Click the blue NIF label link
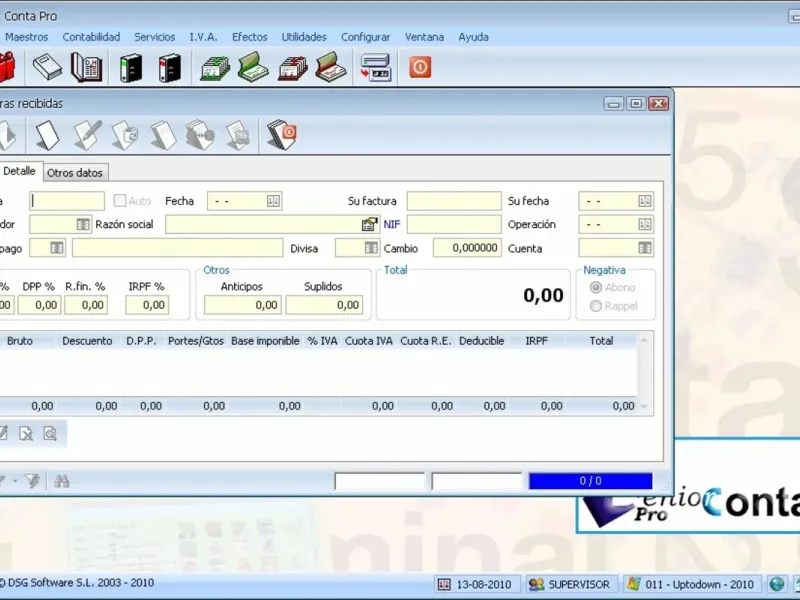This screenshot has width=800, height=600. click(392, 224)
